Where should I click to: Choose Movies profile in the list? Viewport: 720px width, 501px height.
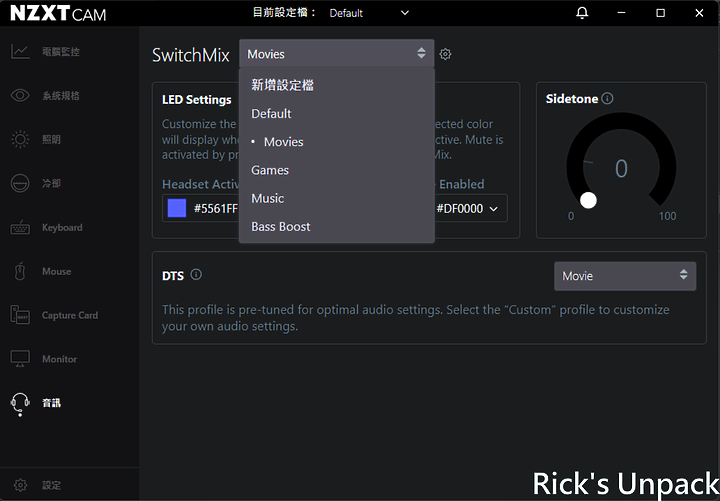pyautogui.click(x=337, y=142)
